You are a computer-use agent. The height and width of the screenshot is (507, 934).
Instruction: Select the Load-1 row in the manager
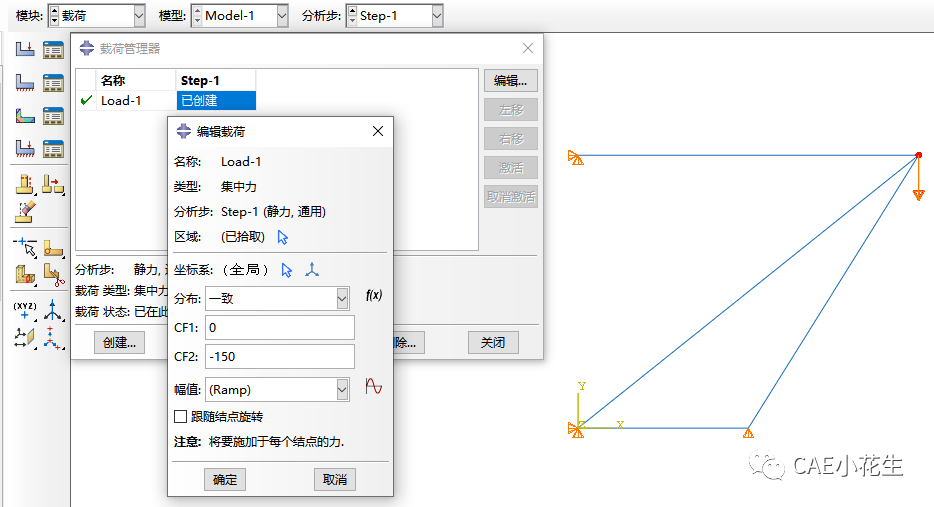click(x=167, y=101)
